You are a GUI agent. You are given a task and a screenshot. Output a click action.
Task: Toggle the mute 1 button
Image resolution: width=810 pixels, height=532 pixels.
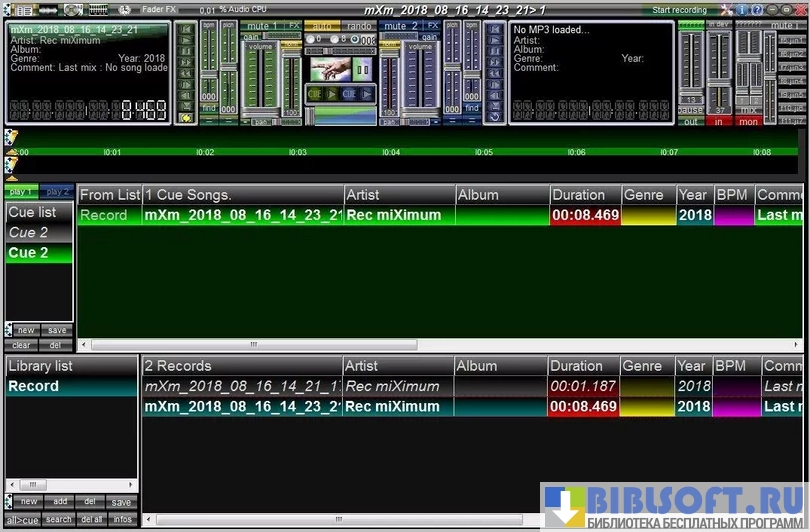coord(261,25)
